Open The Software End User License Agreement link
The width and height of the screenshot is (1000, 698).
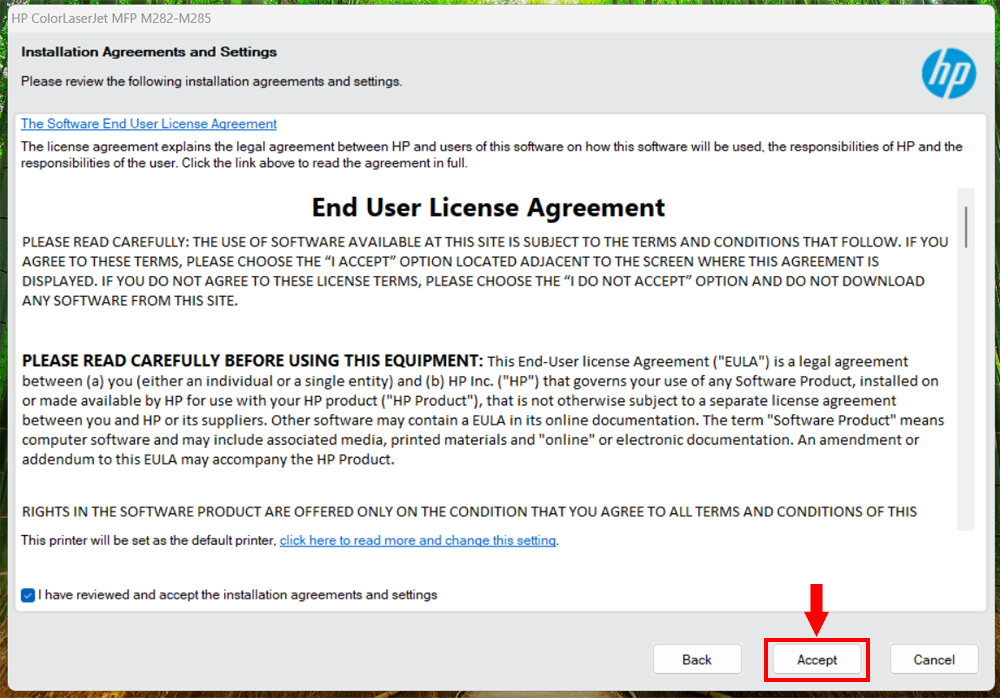pyautogui.click(x=149, y=124)
